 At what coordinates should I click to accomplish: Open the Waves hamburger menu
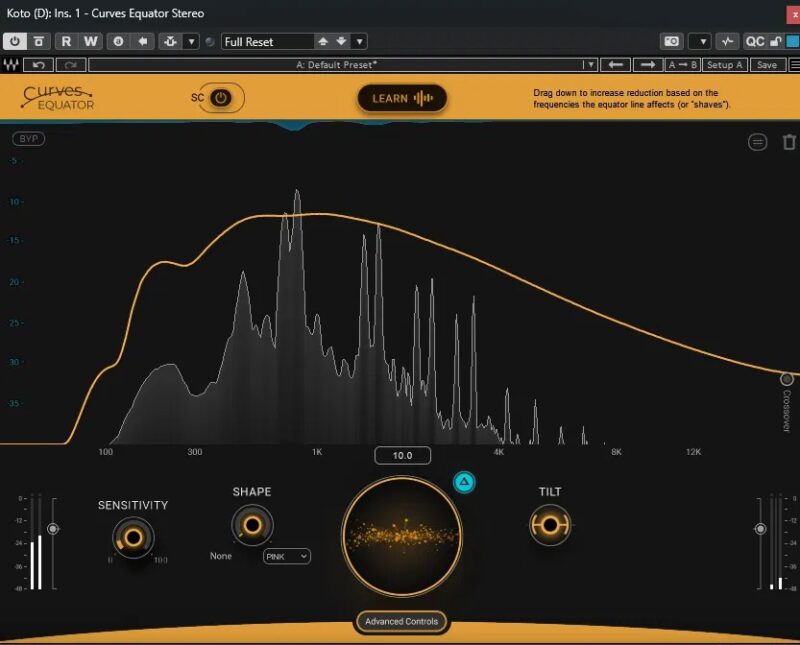coord(794,65)
